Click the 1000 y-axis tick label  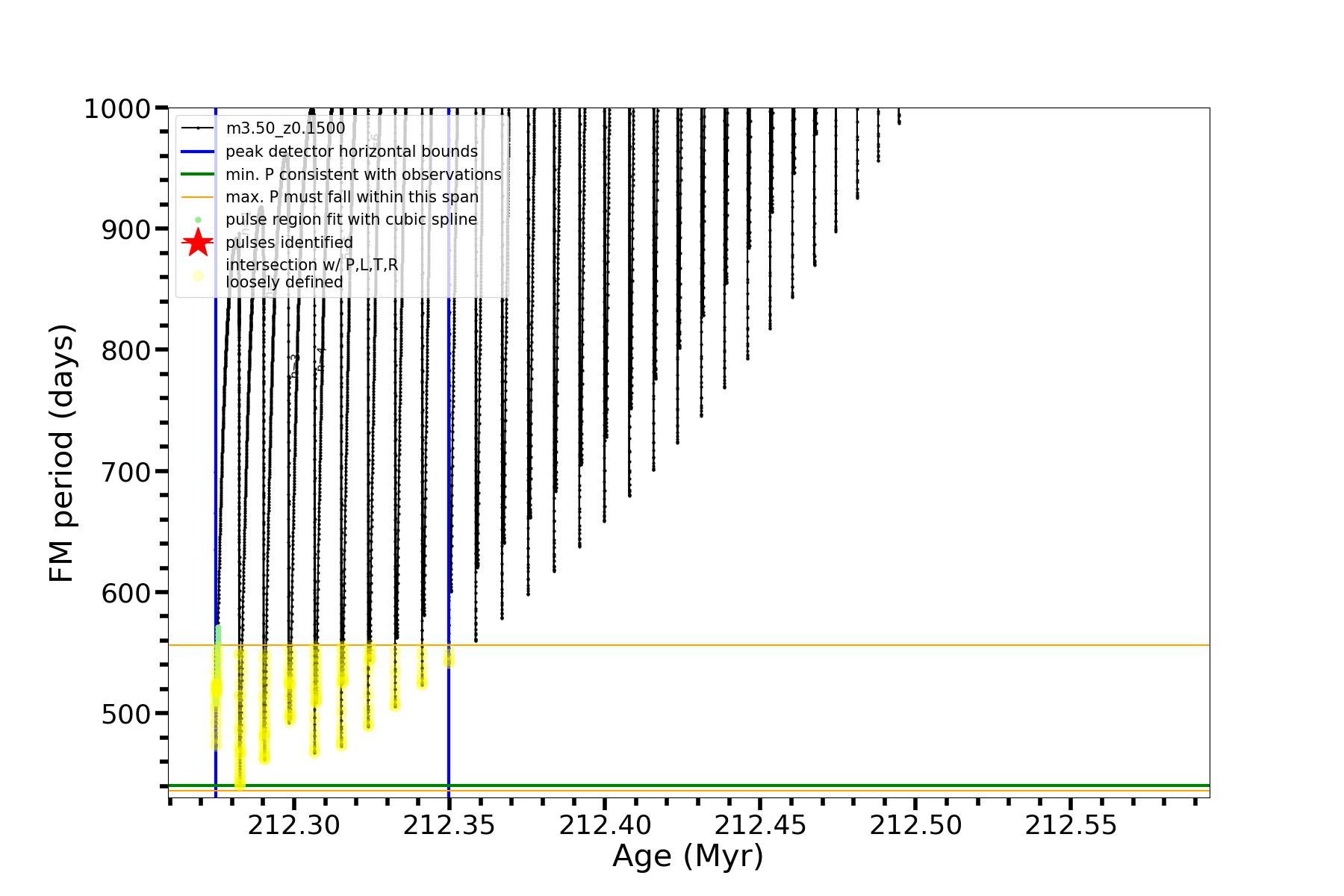pos(117,109)
